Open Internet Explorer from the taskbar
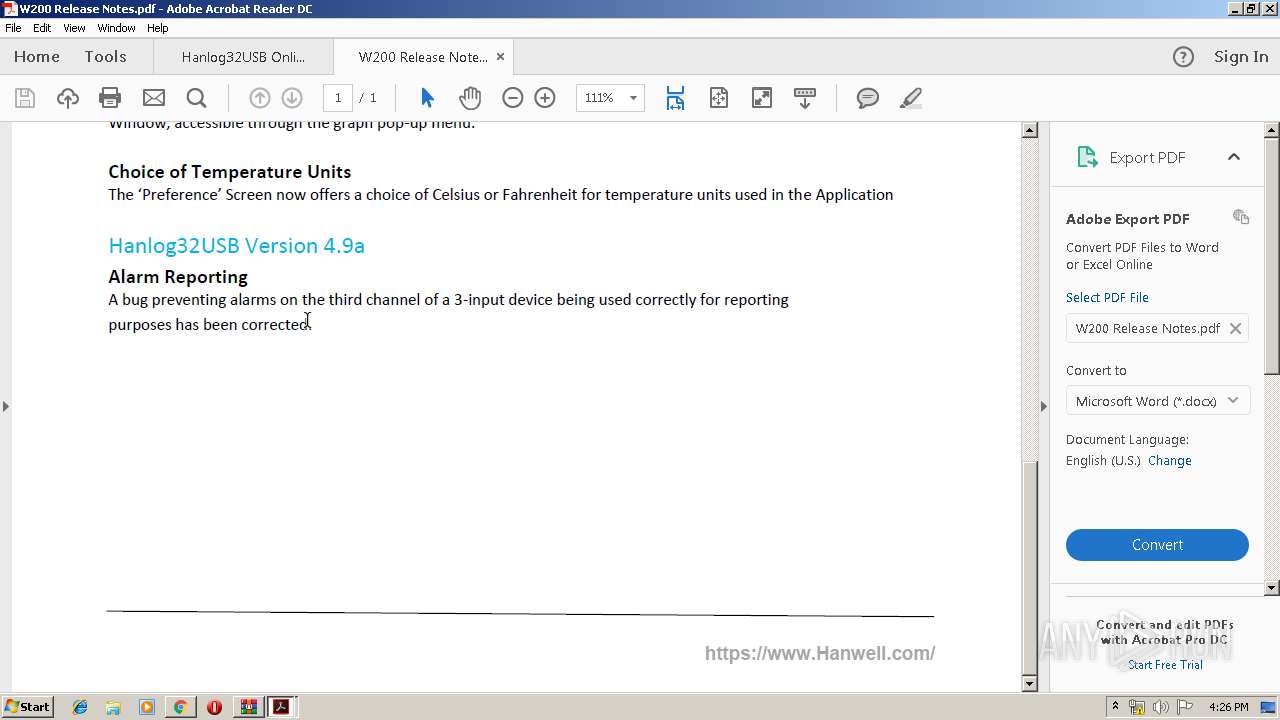The image size is (1280, 720). [x=80, y=707]
